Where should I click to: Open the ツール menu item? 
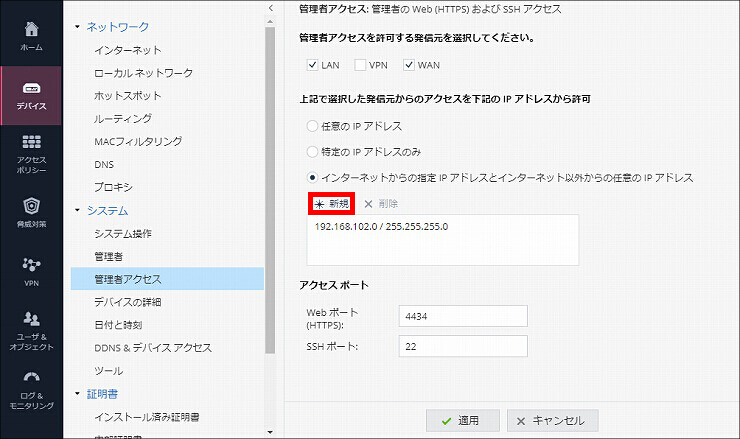(109, 371)
